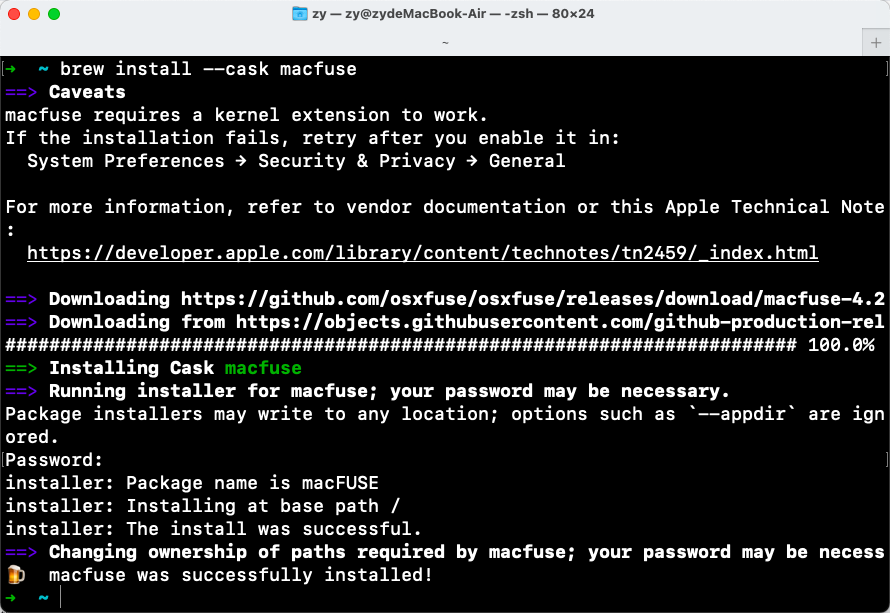This screenshot has width=890, height=613.
Task: Open a new terminal tab with the plus button
Action: click(x=876, y=43)
